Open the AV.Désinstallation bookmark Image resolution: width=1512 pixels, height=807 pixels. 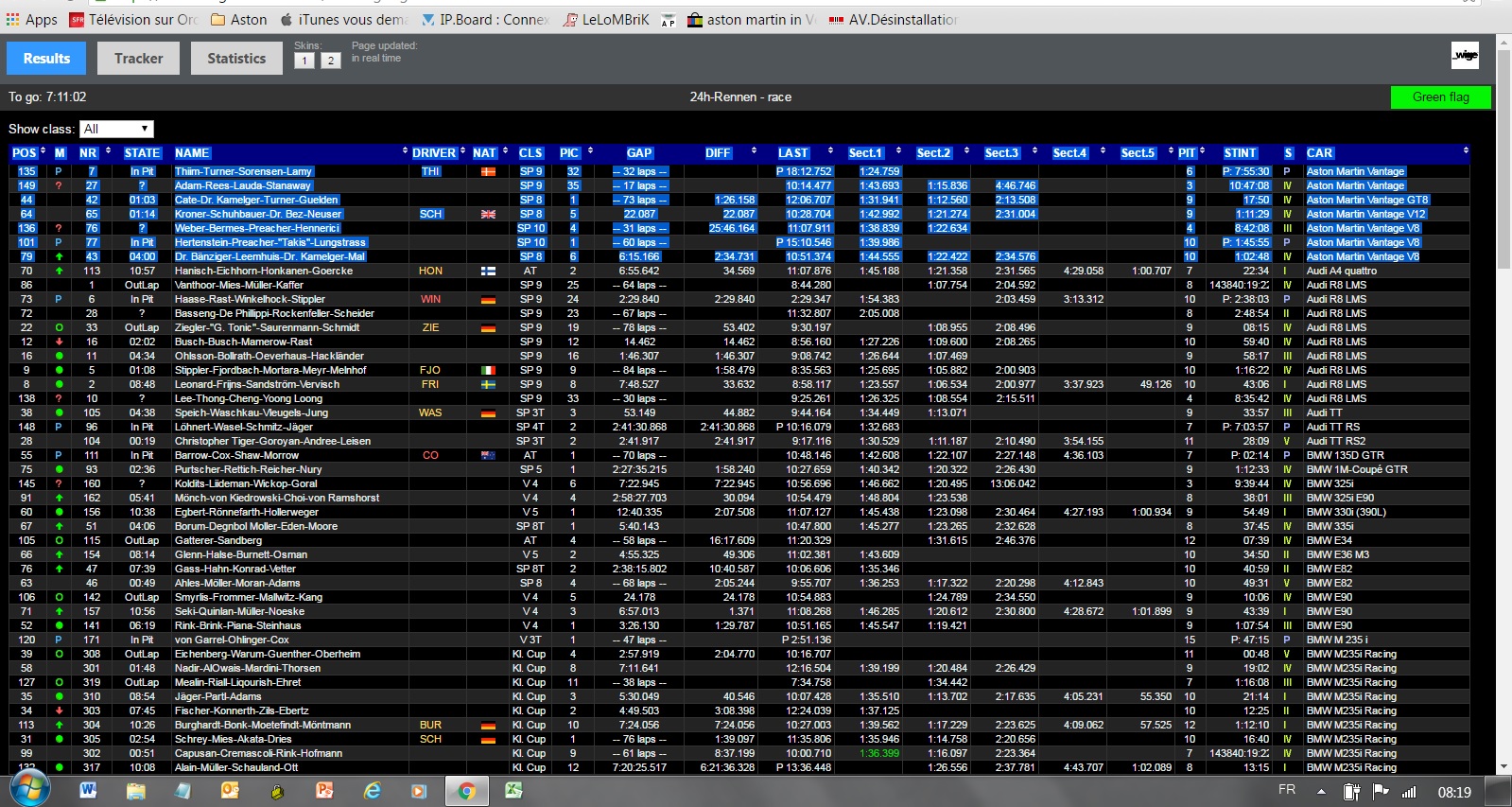point(894,19)
